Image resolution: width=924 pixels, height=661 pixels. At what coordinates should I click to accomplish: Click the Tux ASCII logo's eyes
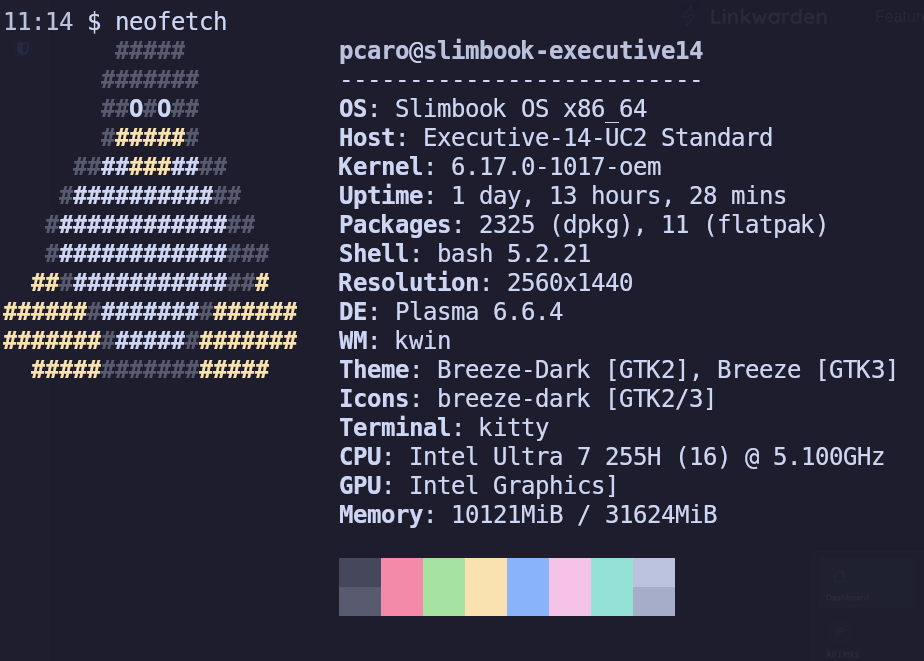tap(150, 108)
